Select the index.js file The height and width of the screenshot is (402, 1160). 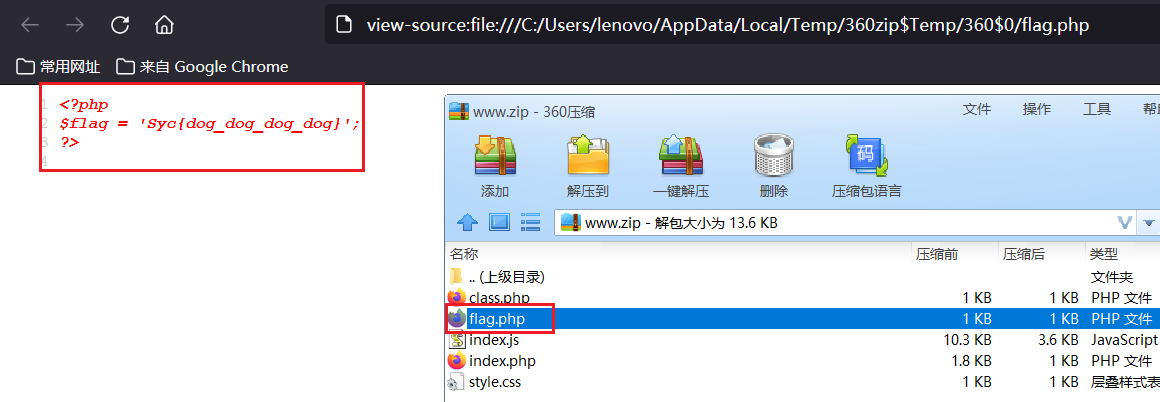(x=803, y=340)
